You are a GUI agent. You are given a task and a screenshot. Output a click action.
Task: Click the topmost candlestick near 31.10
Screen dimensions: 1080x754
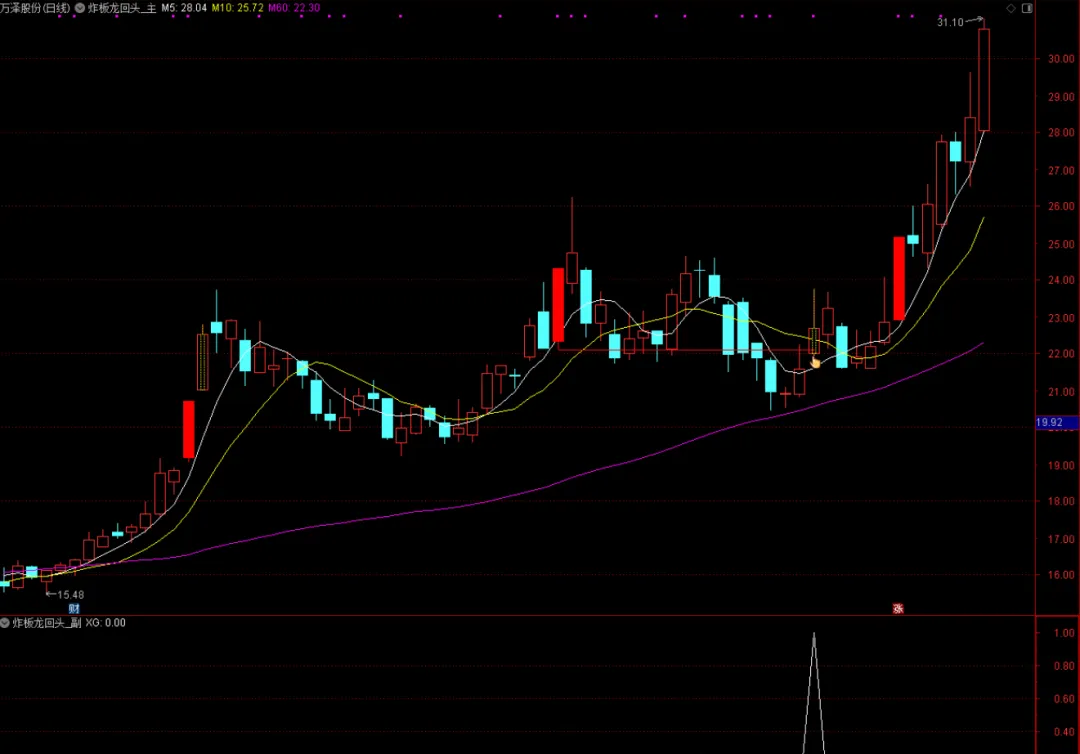[x=984, y=79]
